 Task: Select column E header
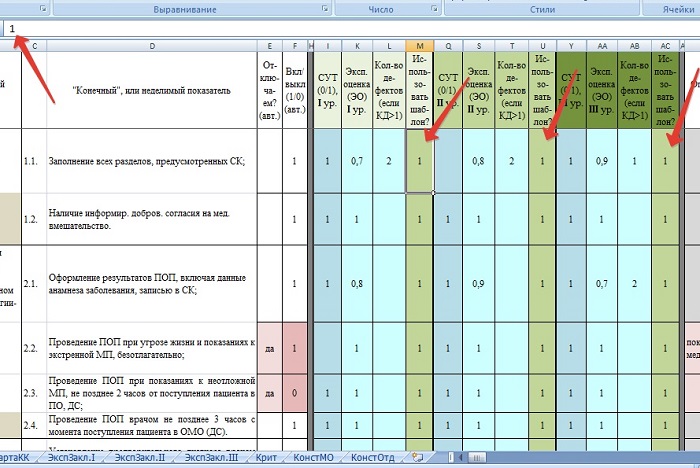click(x=270, y=46)
